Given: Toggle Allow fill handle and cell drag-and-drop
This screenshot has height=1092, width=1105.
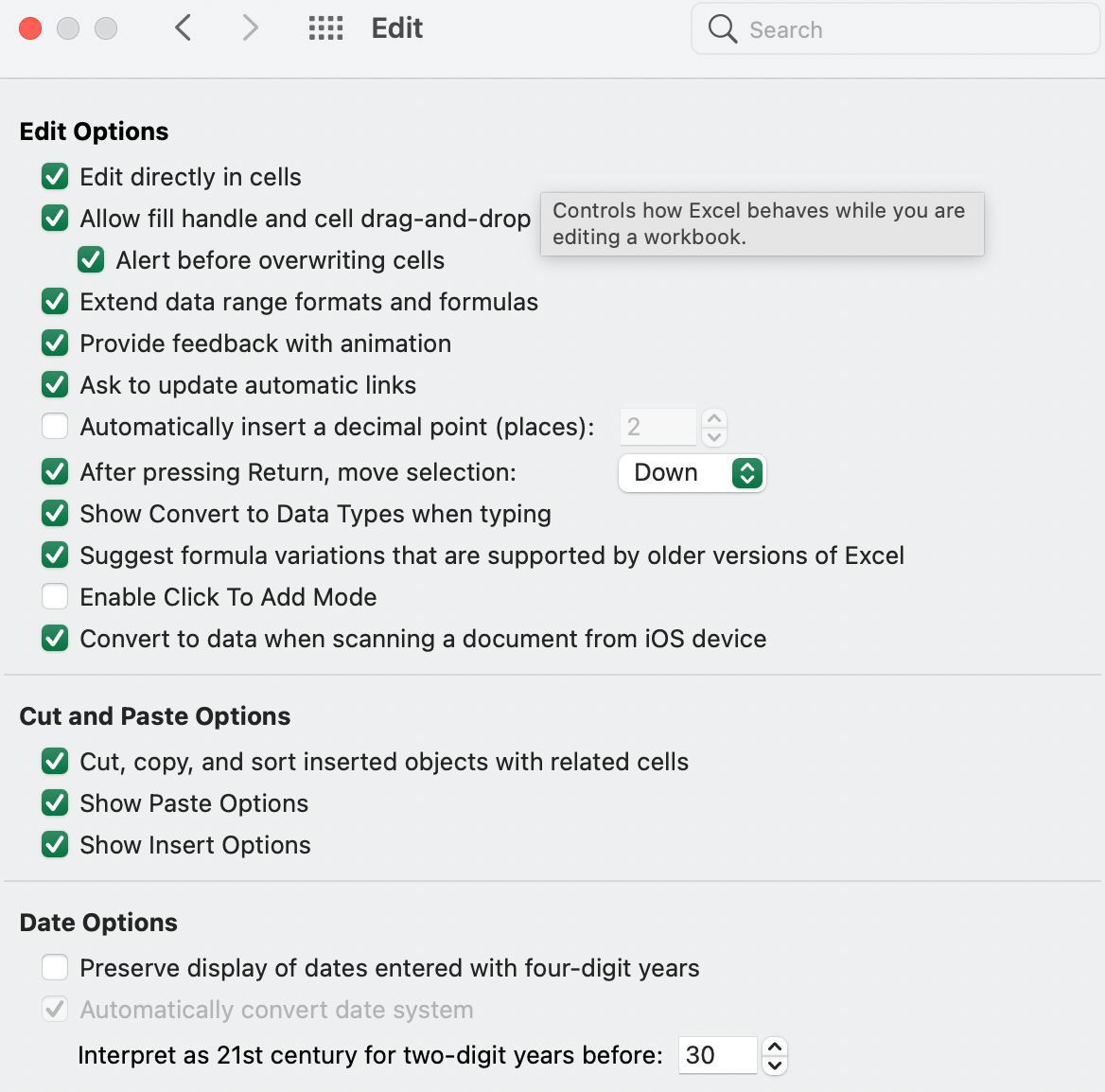Looking at the screenshot, I should click(55, 219).
